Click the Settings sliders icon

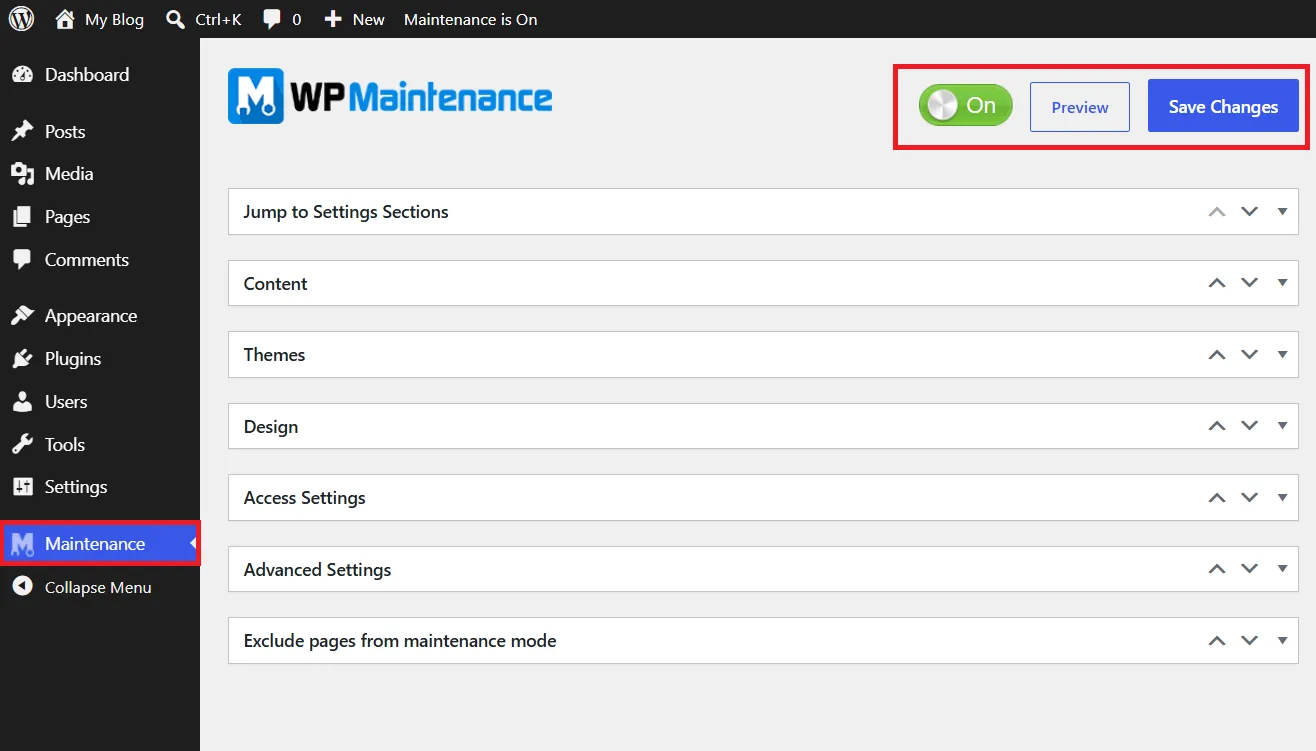coord(22,487)
